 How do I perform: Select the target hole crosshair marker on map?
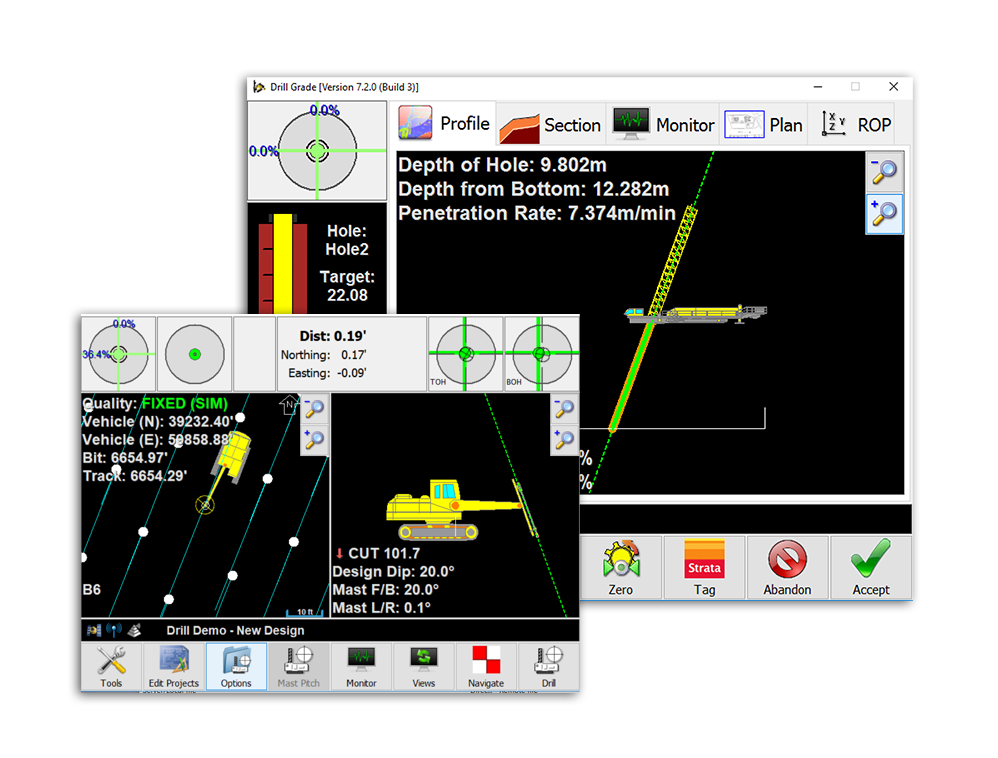coord(205,505)
